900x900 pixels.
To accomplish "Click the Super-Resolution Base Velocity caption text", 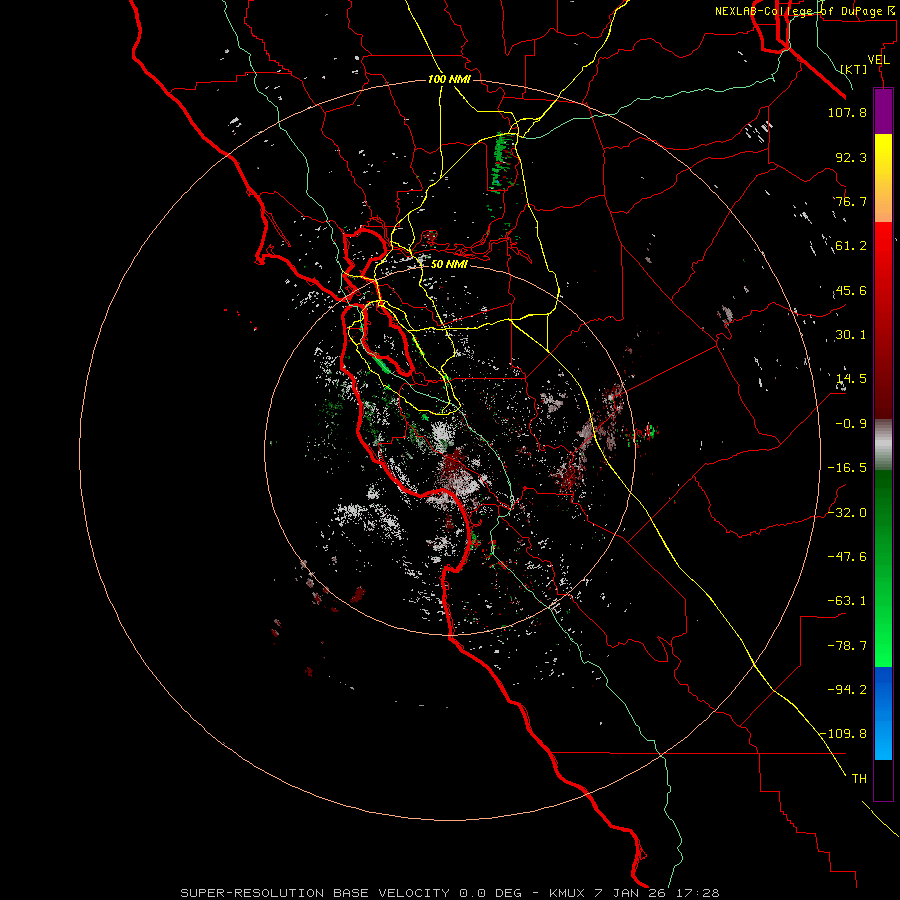I will (x=449, y=893).
